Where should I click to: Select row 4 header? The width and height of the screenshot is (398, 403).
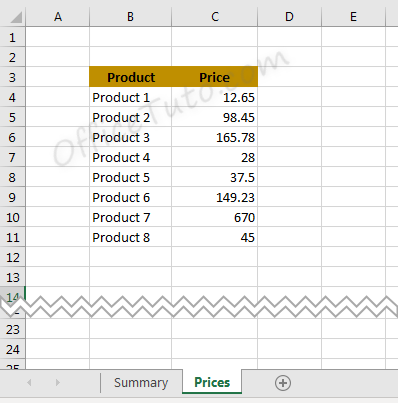coord(12,97)
